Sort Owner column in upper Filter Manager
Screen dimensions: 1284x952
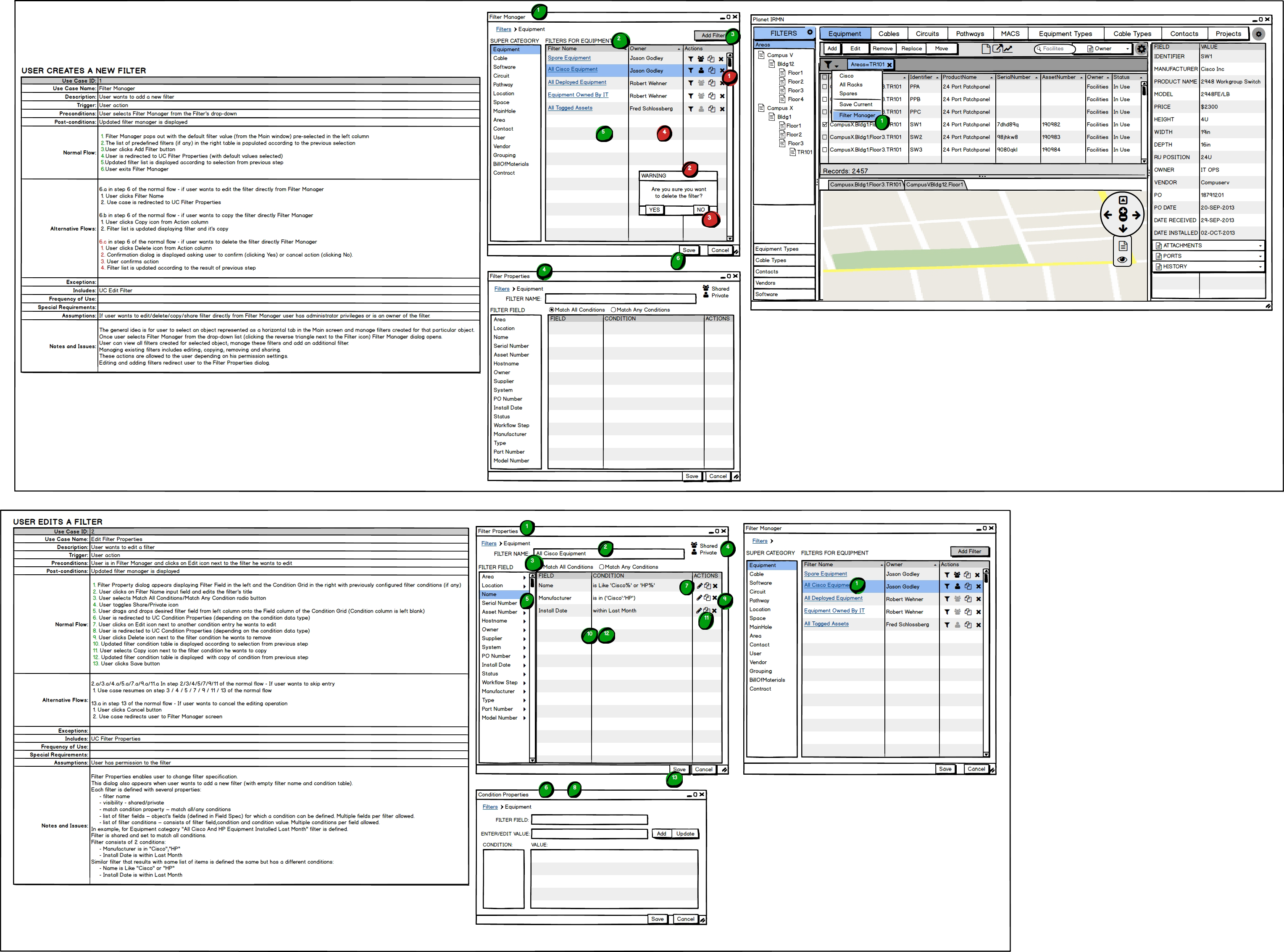pos(679,50)
